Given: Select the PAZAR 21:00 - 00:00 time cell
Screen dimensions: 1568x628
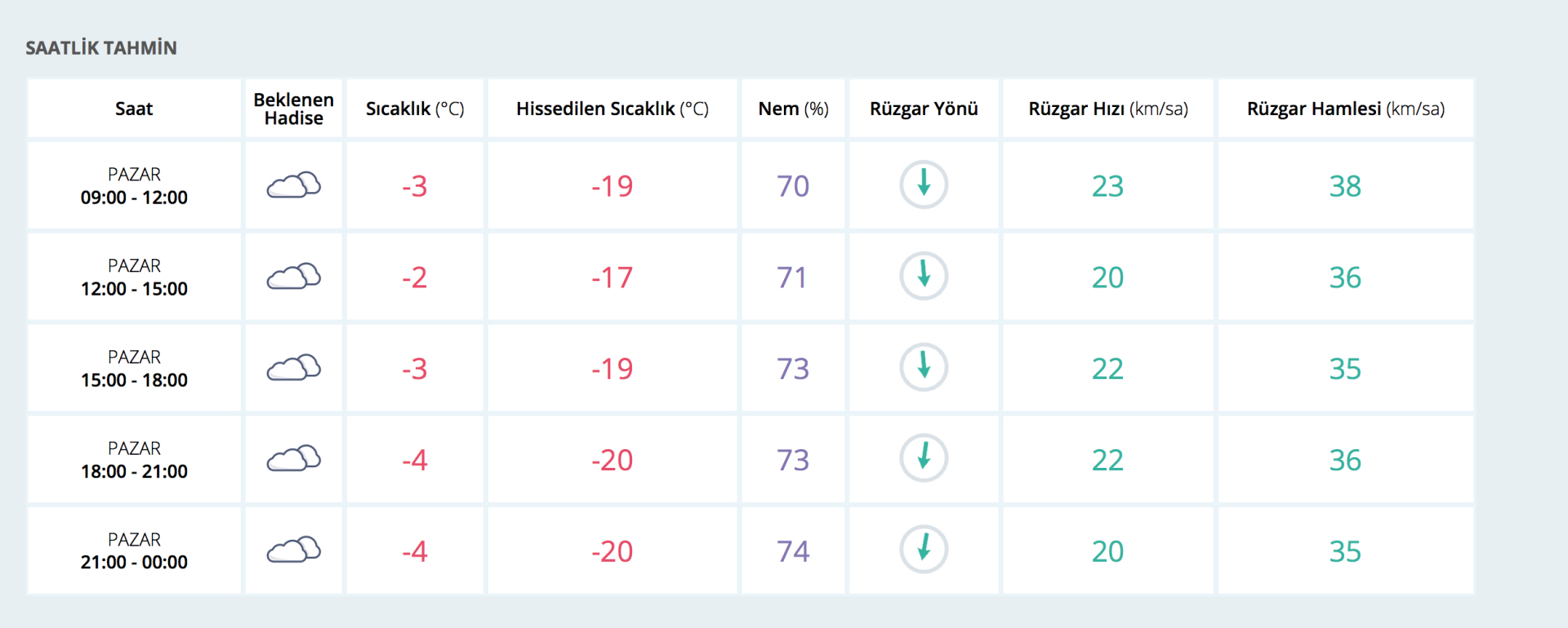Looking at the screenshot, I should coord(134,551).
